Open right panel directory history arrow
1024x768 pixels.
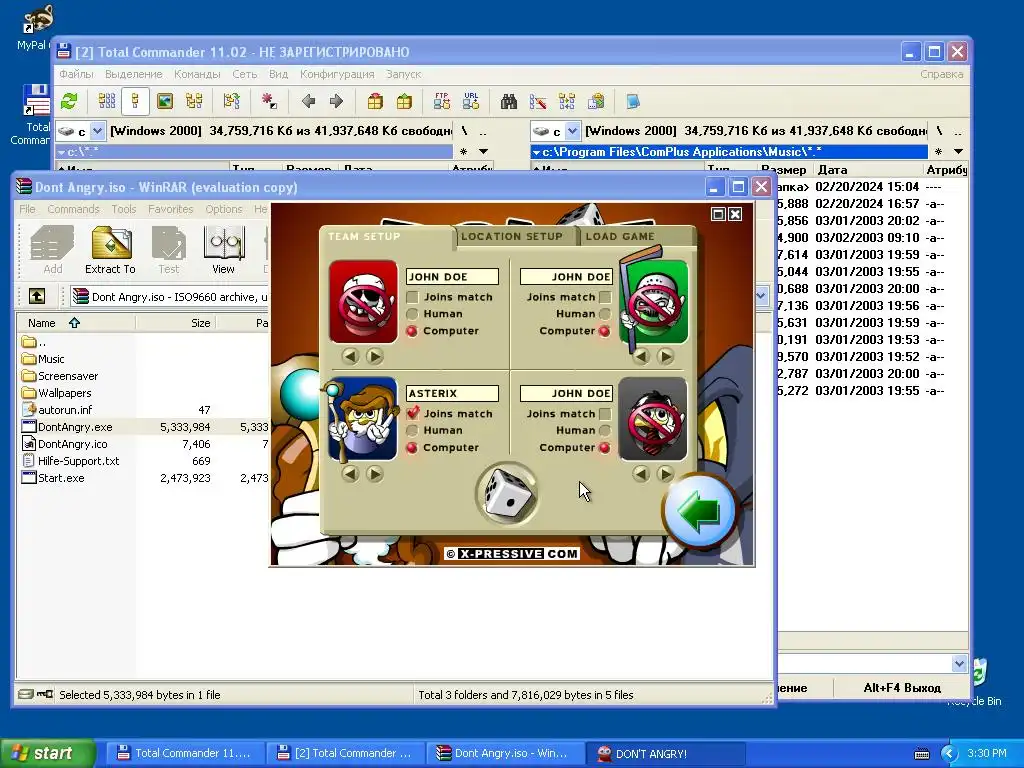tap(958, 152)
